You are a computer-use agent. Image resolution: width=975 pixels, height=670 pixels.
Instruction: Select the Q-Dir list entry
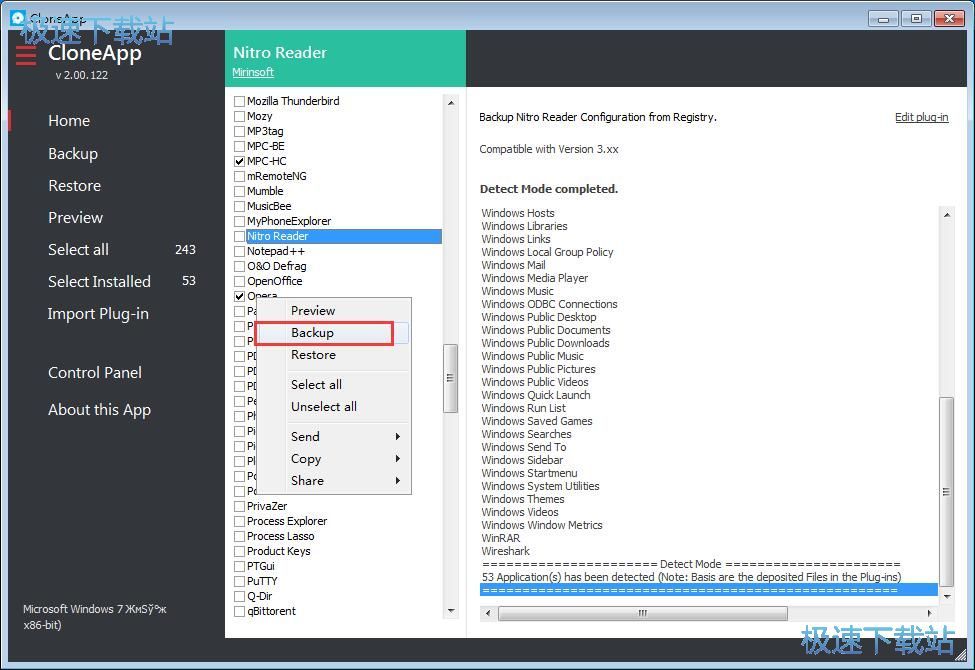pyautogui.click(x=259, y=596)
